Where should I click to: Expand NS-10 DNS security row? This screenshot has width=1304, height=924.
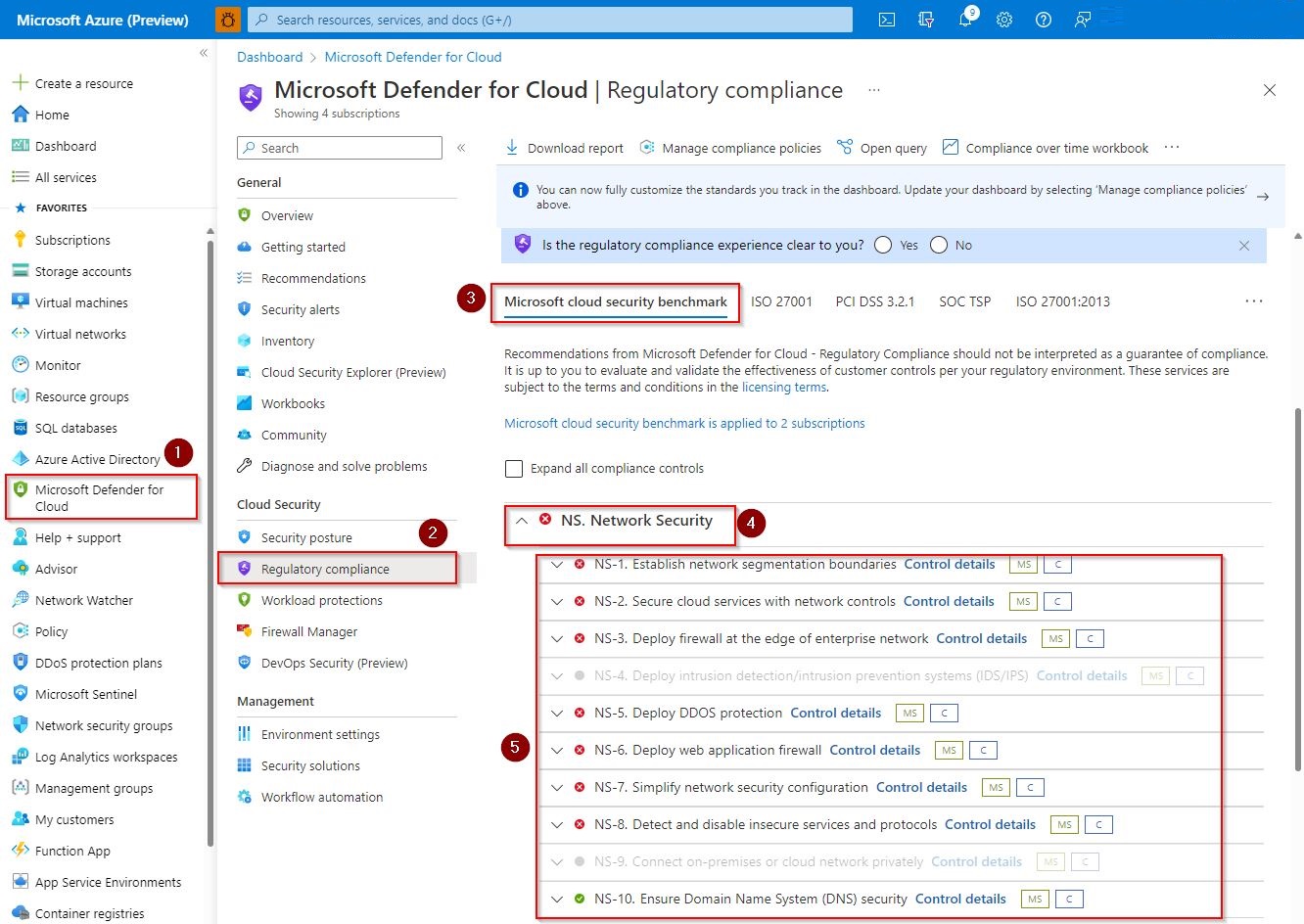pyautogui.click(x=557, y=900)
